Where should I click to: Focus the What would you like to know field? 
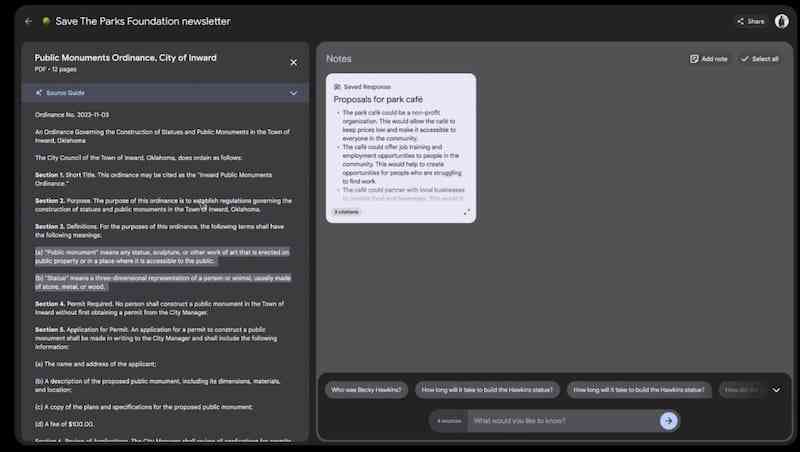point(563,421)
